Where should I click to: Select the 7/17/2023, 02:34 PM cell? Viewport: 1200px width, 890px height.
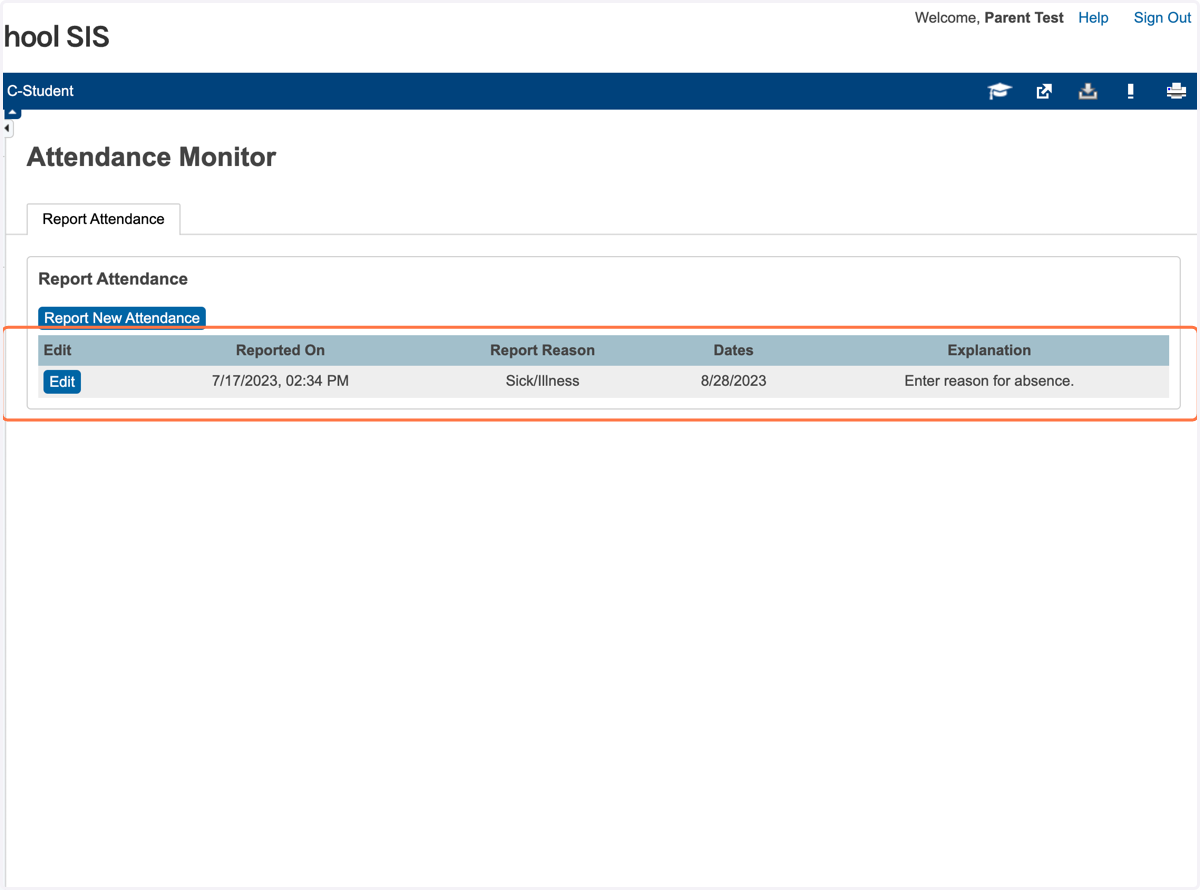280,381
